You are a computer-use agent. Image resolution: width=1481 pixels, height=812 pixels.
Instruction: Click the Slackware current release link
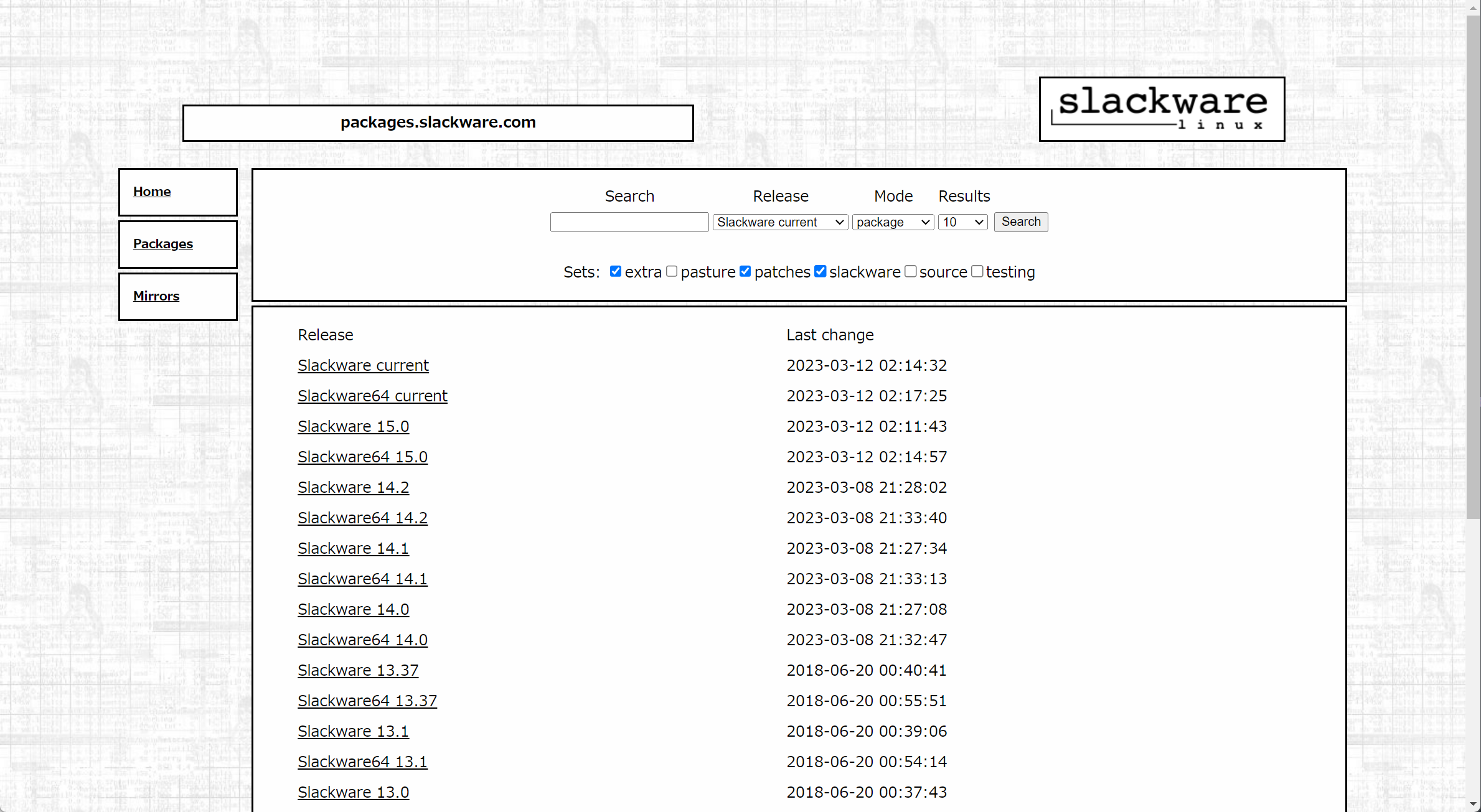coord(363,365)
